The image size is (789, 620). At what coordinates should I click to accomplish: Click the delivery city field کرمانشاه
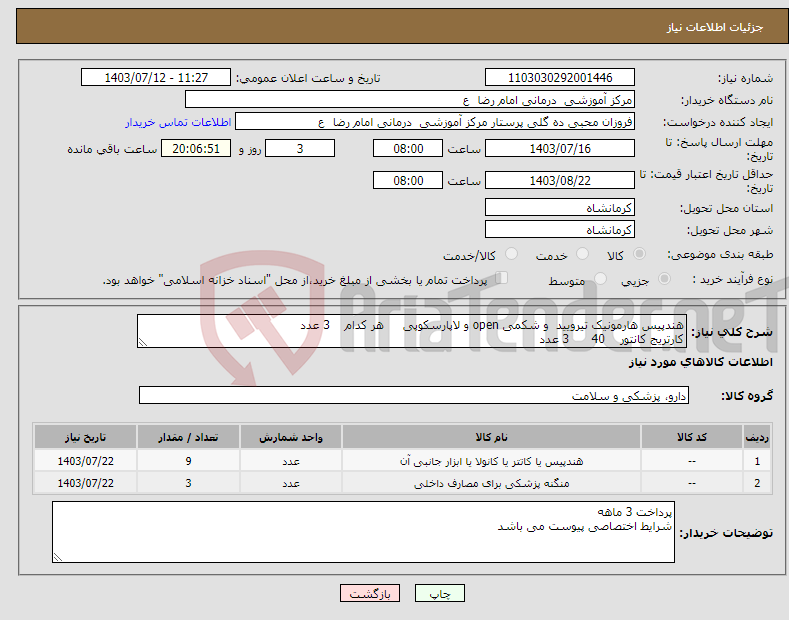pyautogui.click(x=560, y=229)
